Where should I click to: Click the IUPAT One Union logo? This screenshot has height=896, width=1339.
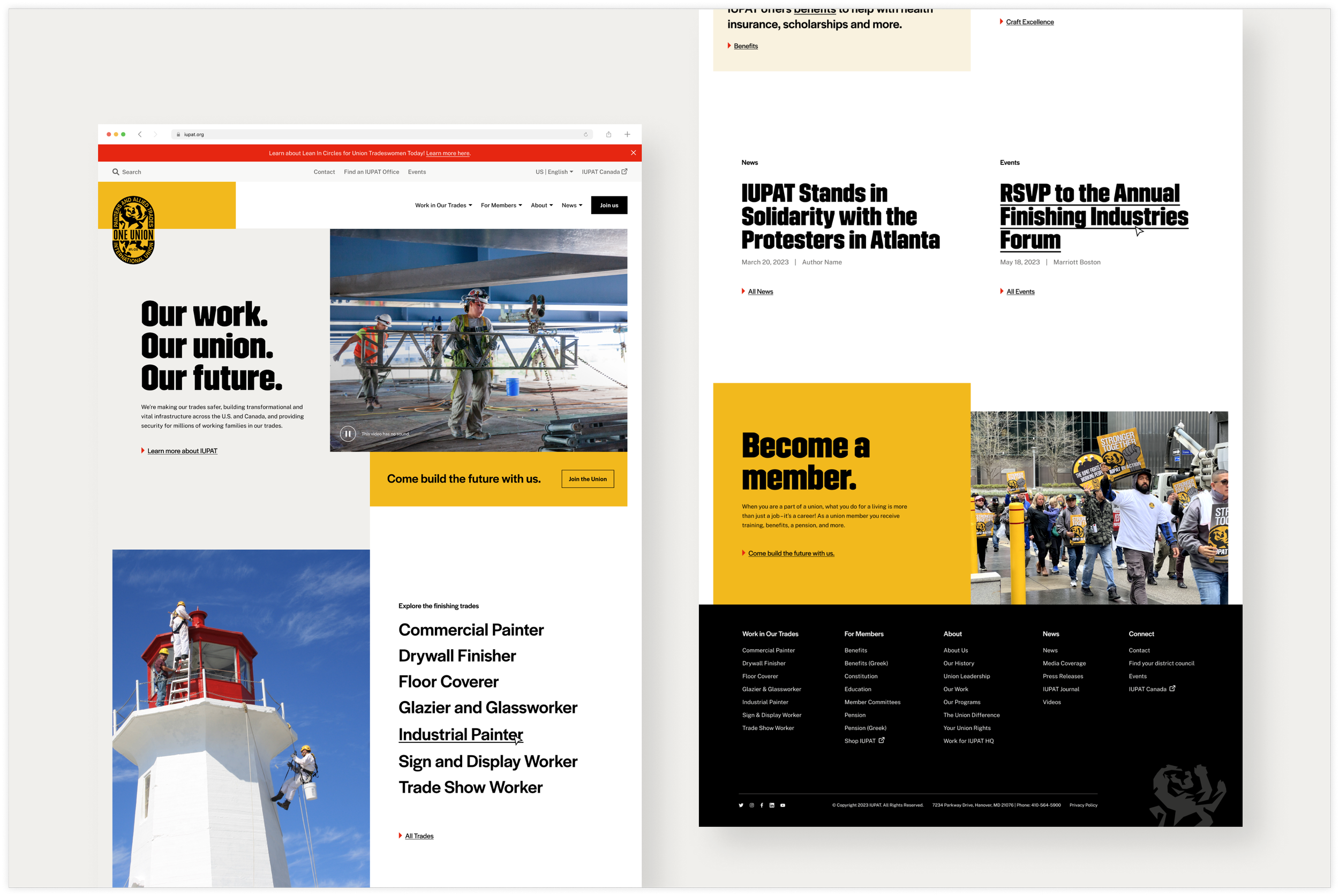click(x=133, y=230)
